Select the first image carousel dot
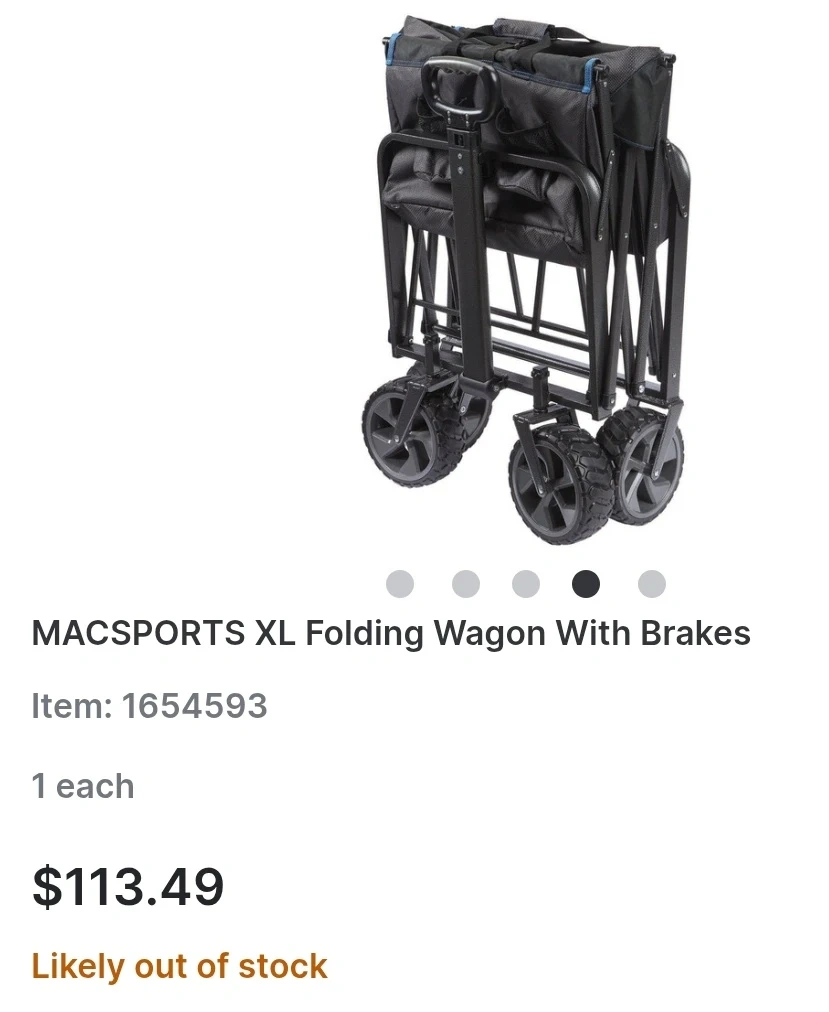829x1012 pixels. 400,584
